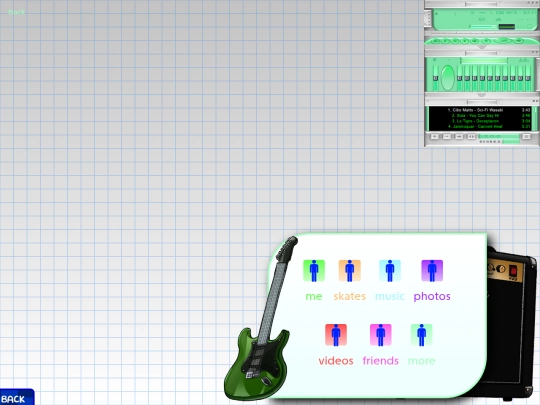Click the playlist remove '−' button

(x=447, y=137)
